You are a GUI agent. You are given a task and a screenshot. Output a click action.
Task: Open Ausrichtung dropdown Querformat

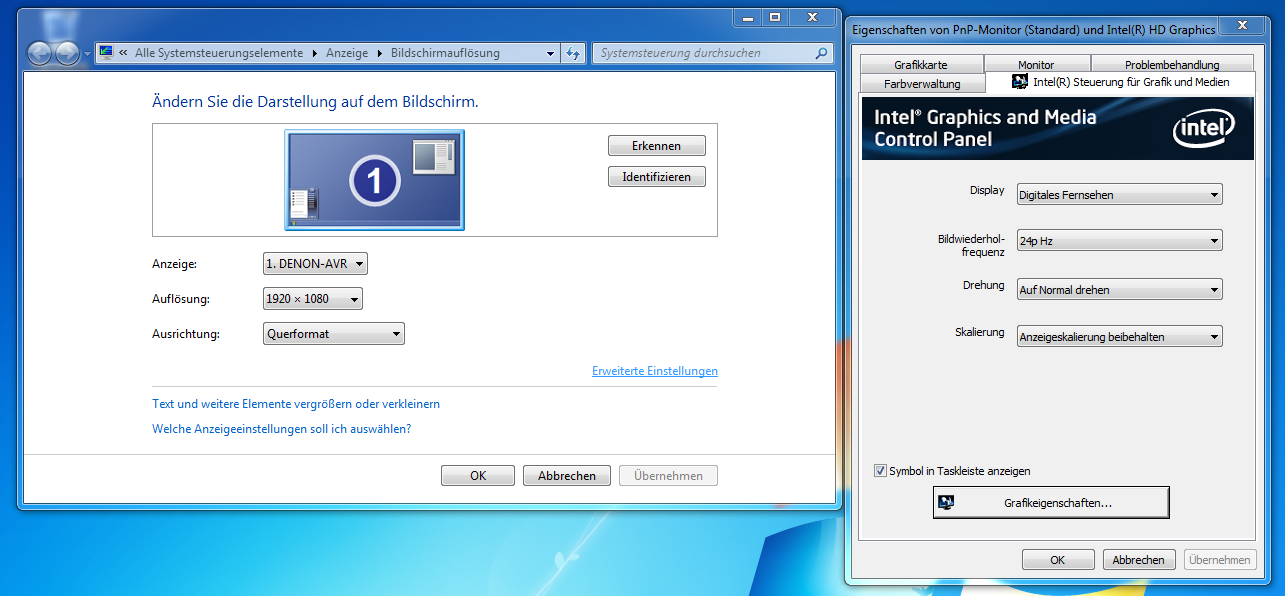click(x=333, y=334)
